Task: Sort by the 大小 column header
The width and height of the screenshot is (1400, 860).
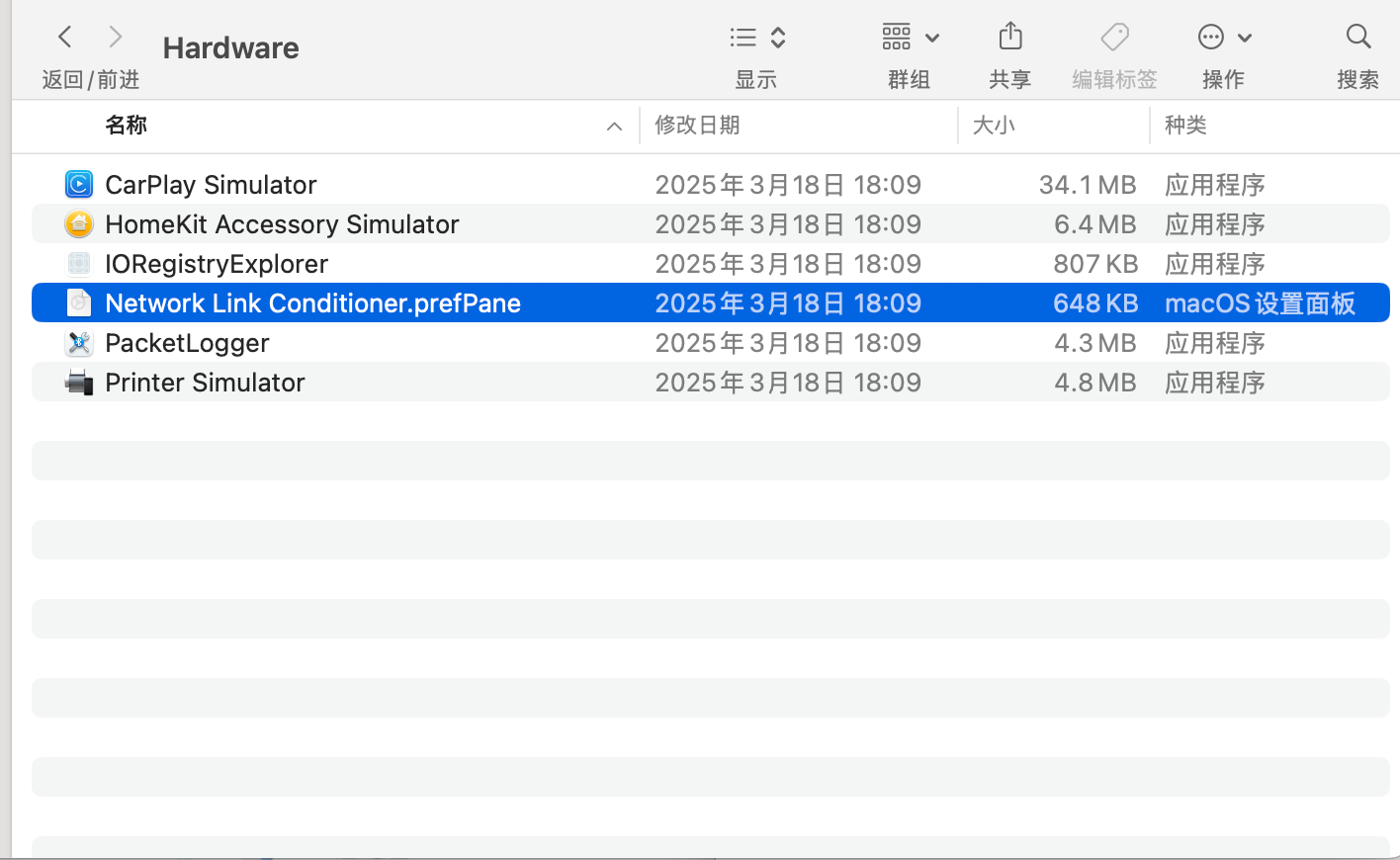Action: (x=994, y=126)
